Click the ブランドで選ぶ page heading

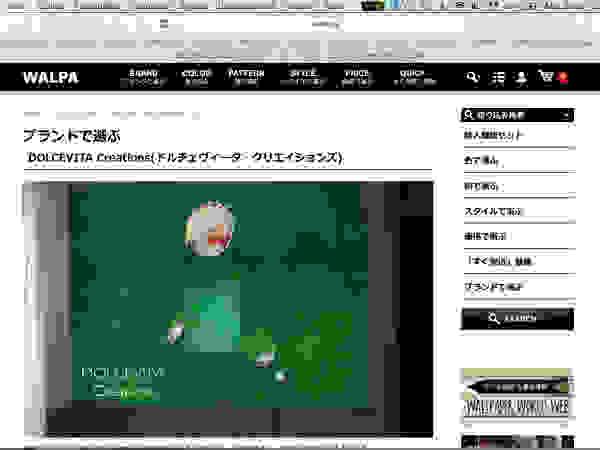(72, 136)
